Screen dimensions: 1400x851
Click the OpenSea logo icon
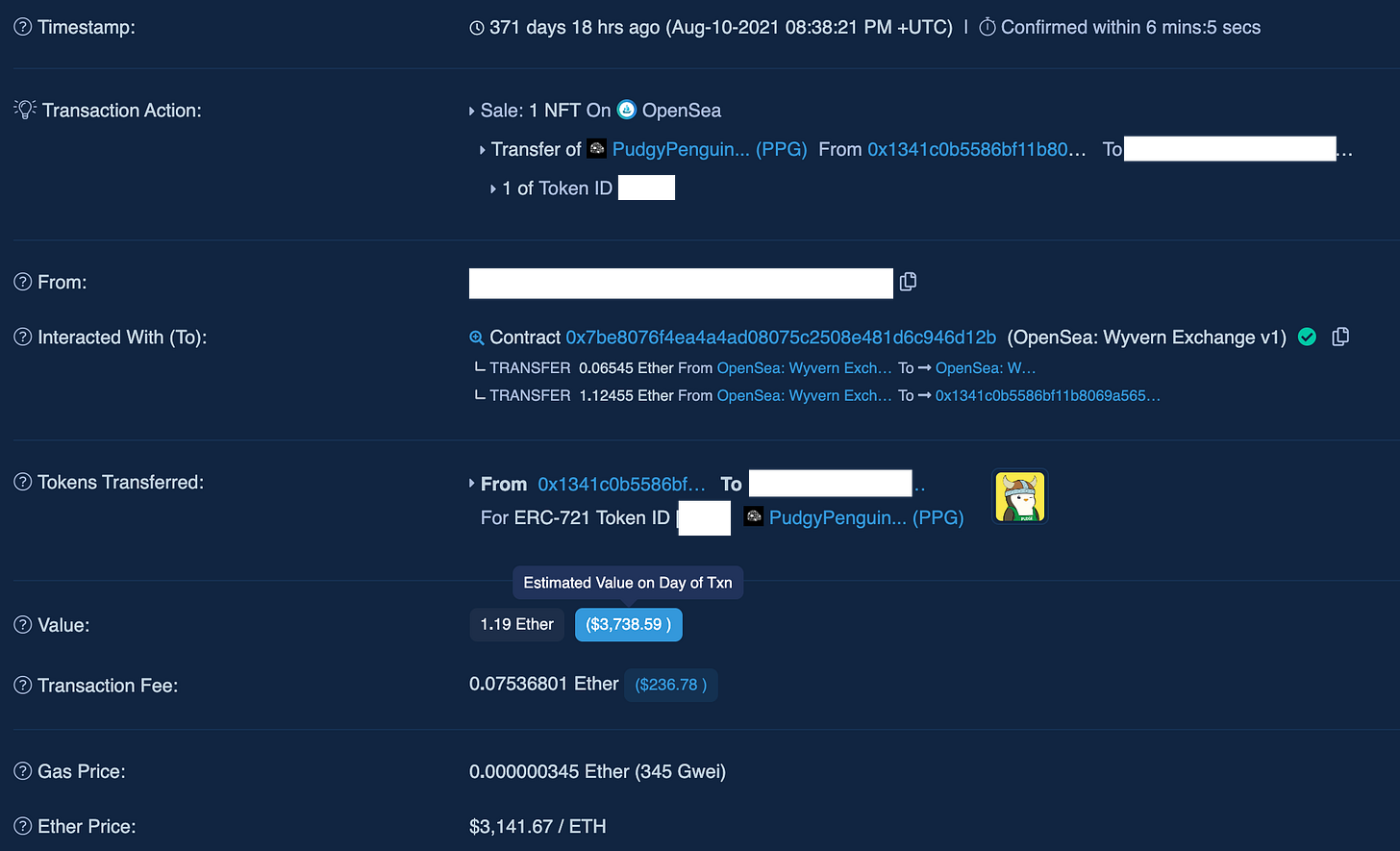[x=627, y=110]
